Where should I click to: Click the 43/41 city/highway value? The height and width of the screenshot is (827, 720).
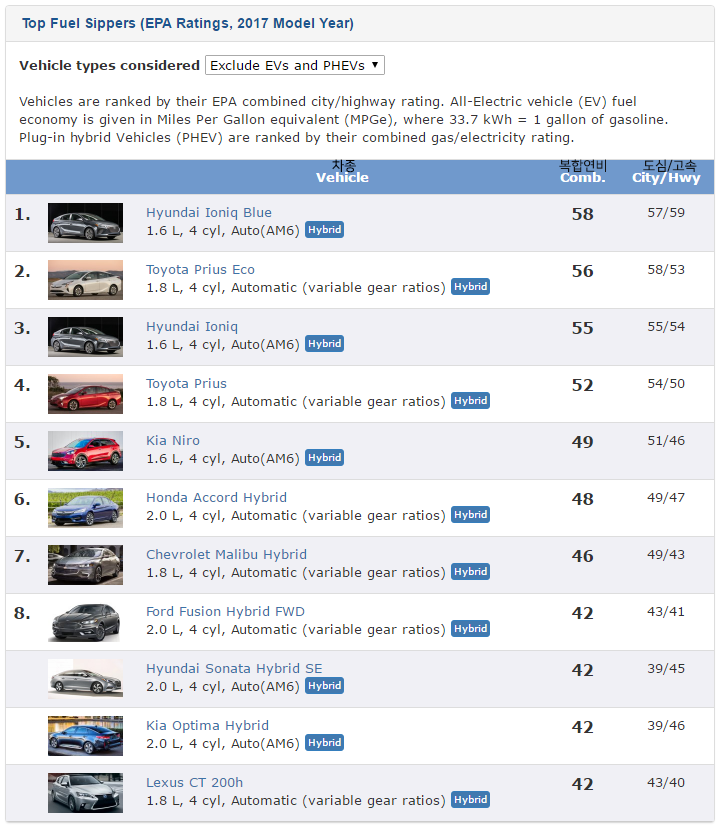click(666, 611)
